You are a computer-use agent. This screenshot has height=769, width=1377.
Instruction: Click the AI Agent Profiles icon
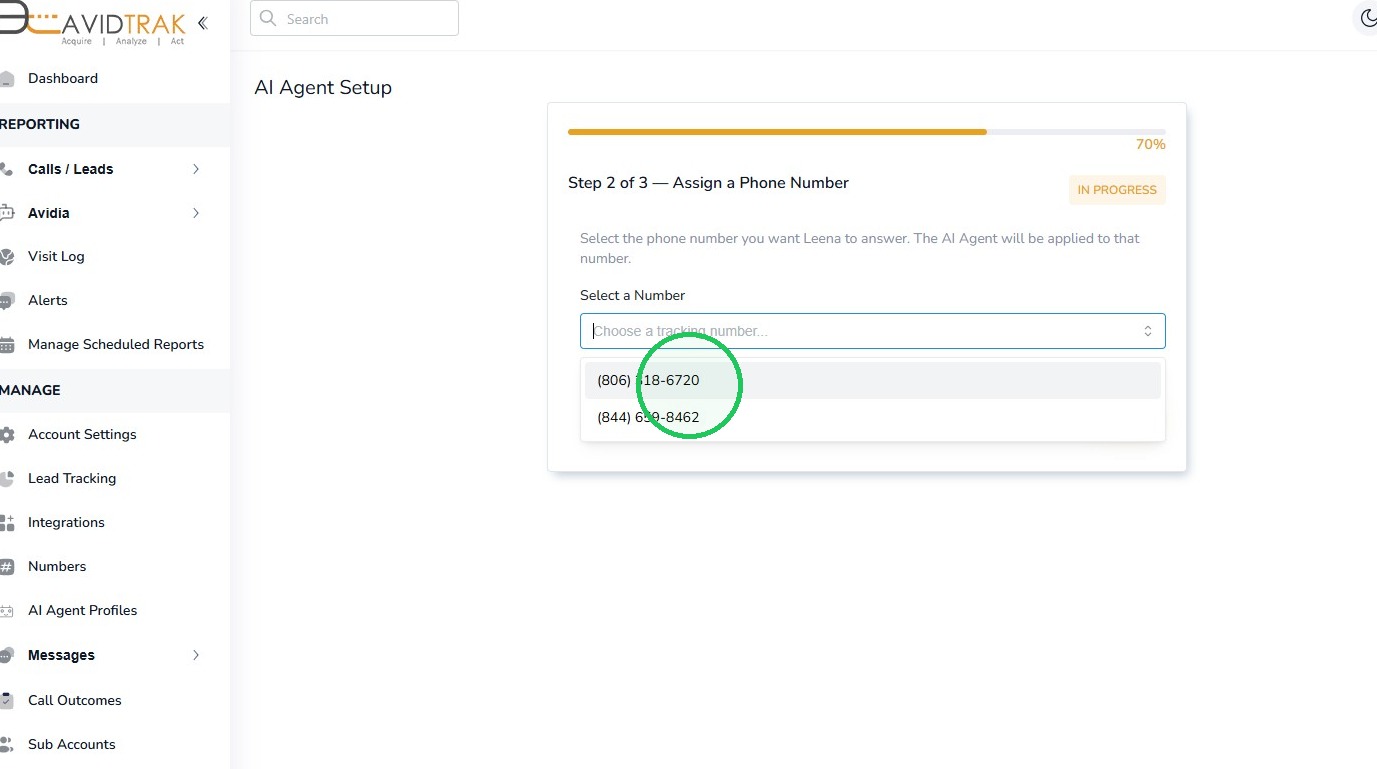6,611
